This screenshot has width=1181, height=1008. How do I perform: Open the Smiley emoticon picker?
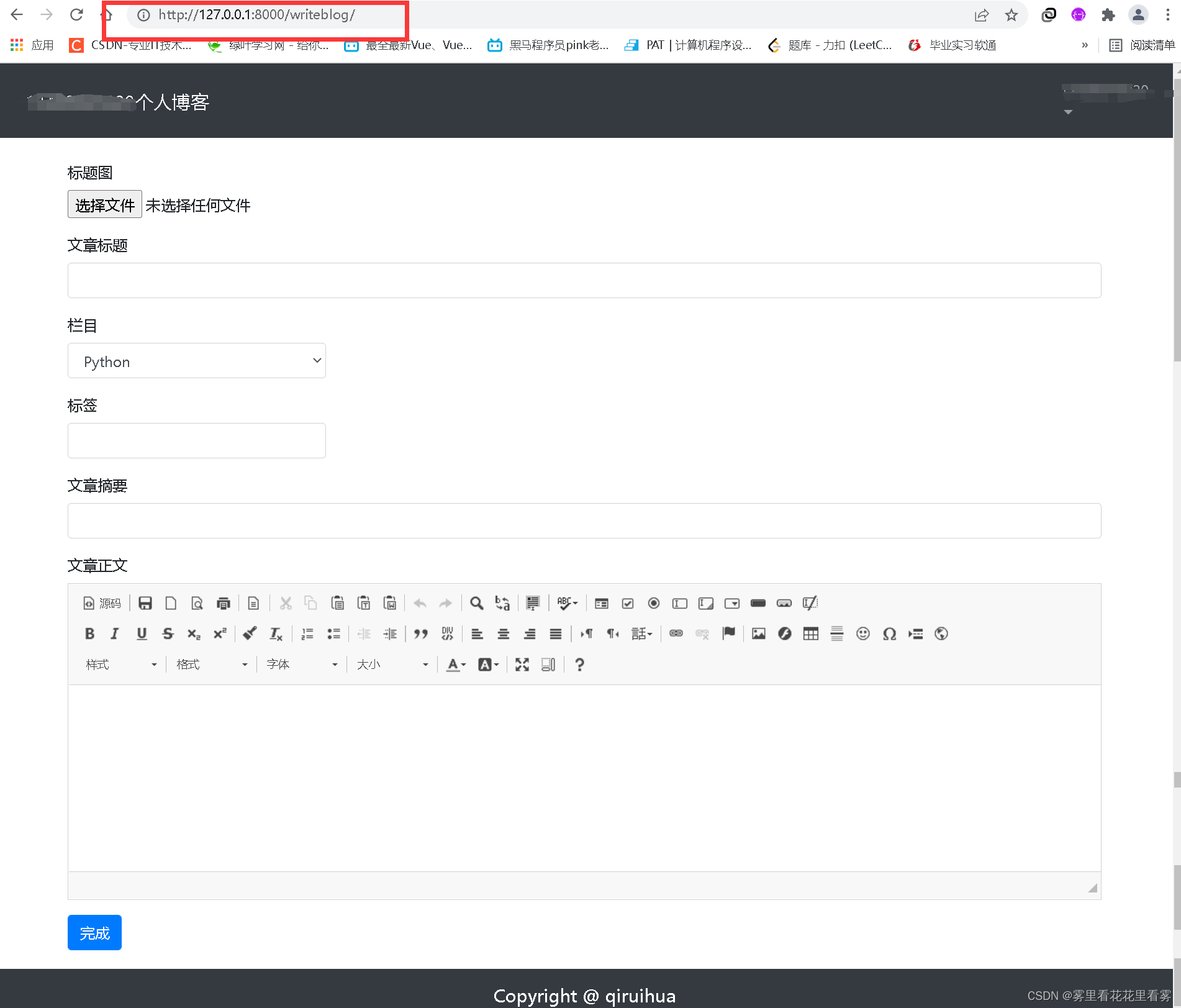pos(863,633)
